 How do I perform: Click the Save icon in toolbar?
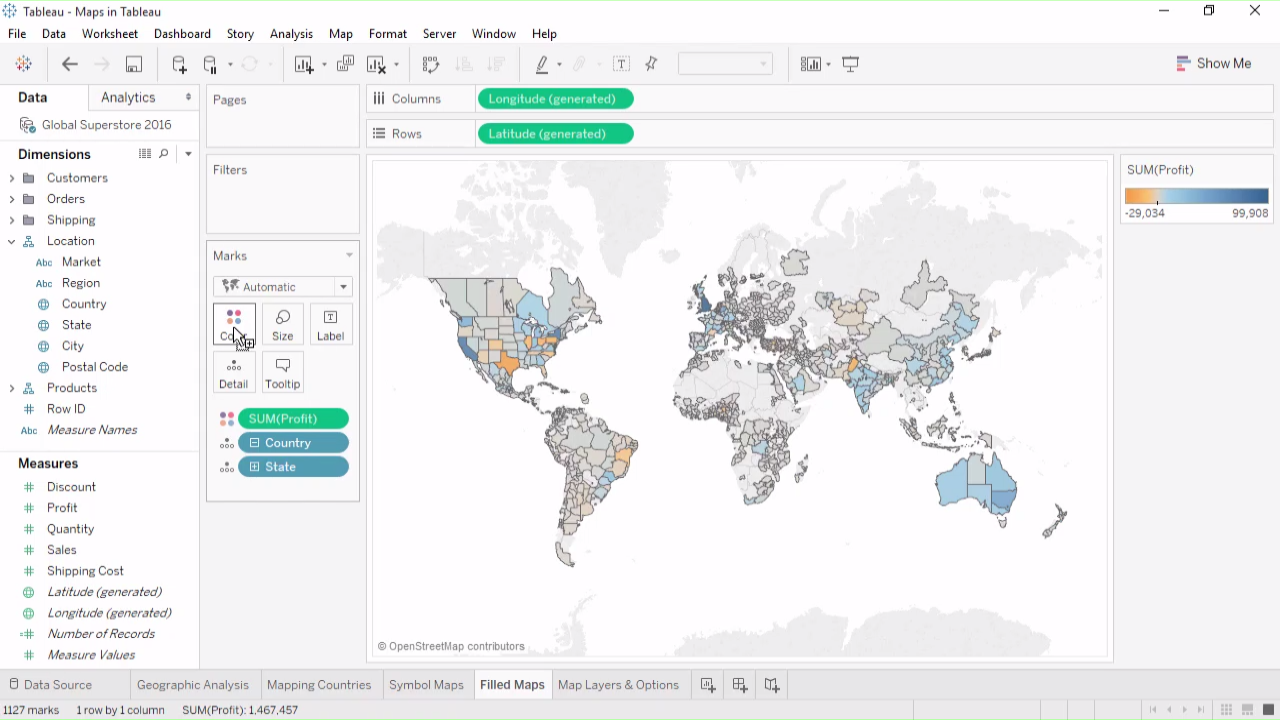click(x=133, y=64)
